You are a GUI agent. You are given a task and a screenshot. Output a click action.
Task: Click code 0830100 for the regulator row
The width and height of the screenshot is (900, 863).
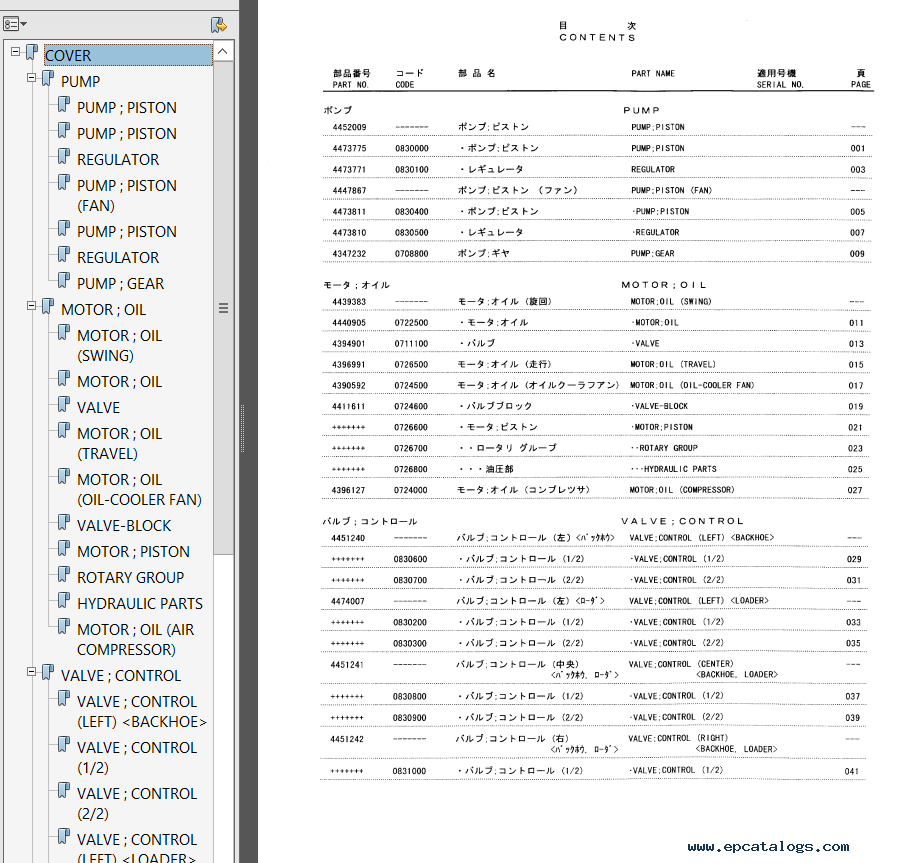click(412, 170)
